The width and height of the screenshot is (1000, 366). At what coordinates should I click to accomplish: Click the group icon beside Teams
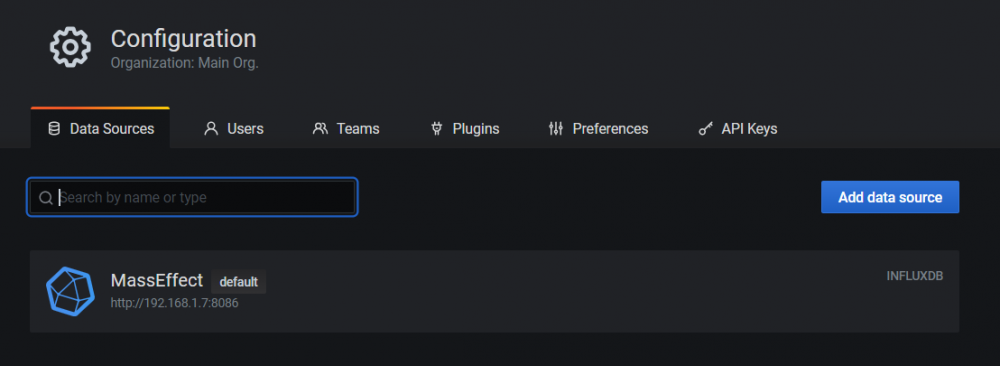pos(320,129)
